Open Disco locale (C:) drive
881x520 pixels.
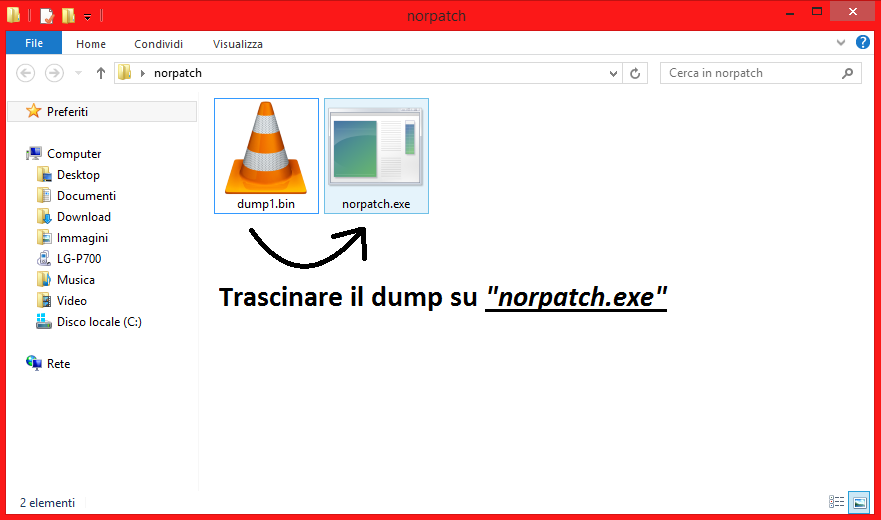tap(99, 322)
